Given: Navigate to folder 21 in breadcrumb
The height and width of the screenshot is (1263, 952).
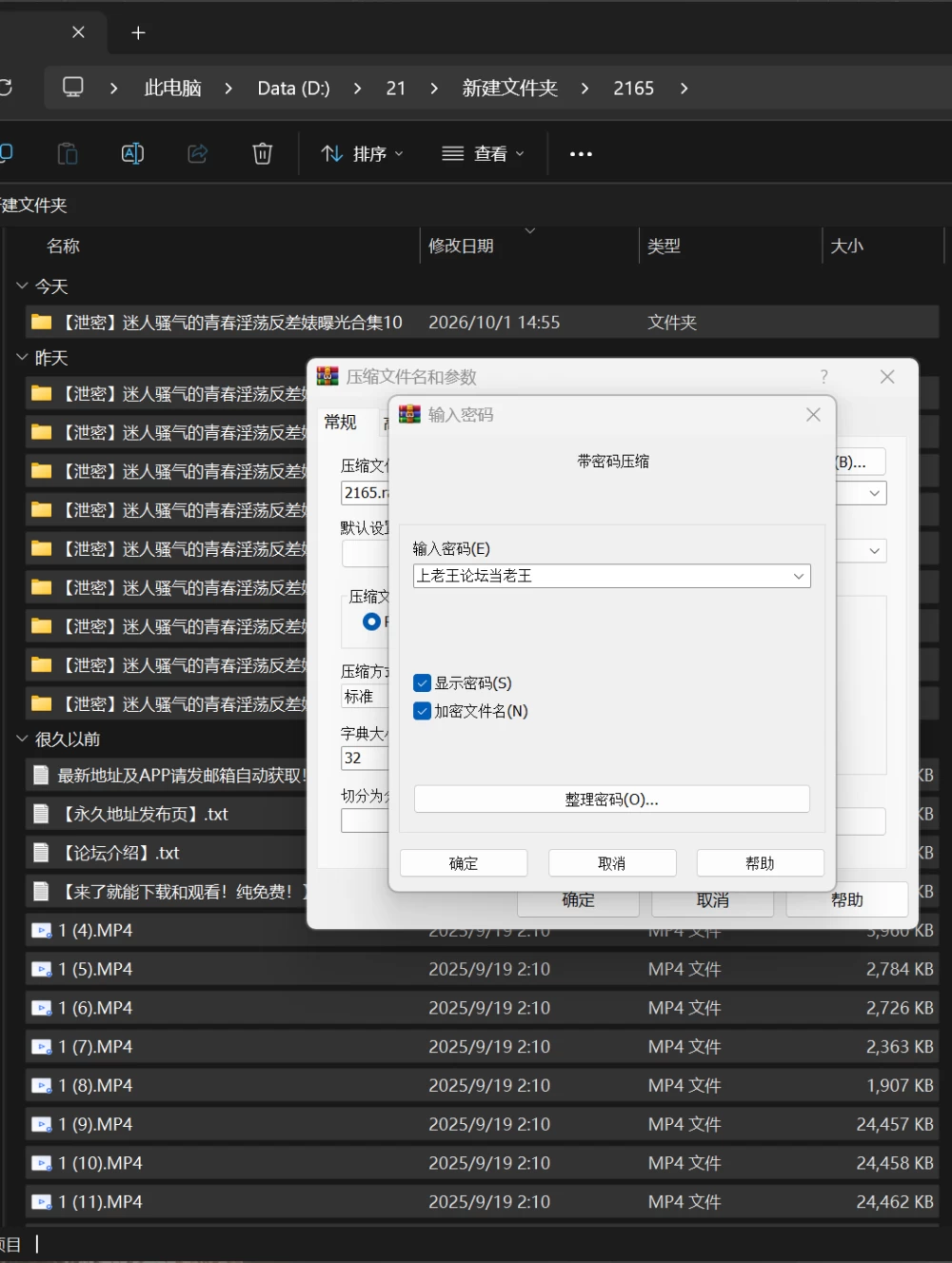Looking at the screenshot, I should coord(396,89).
